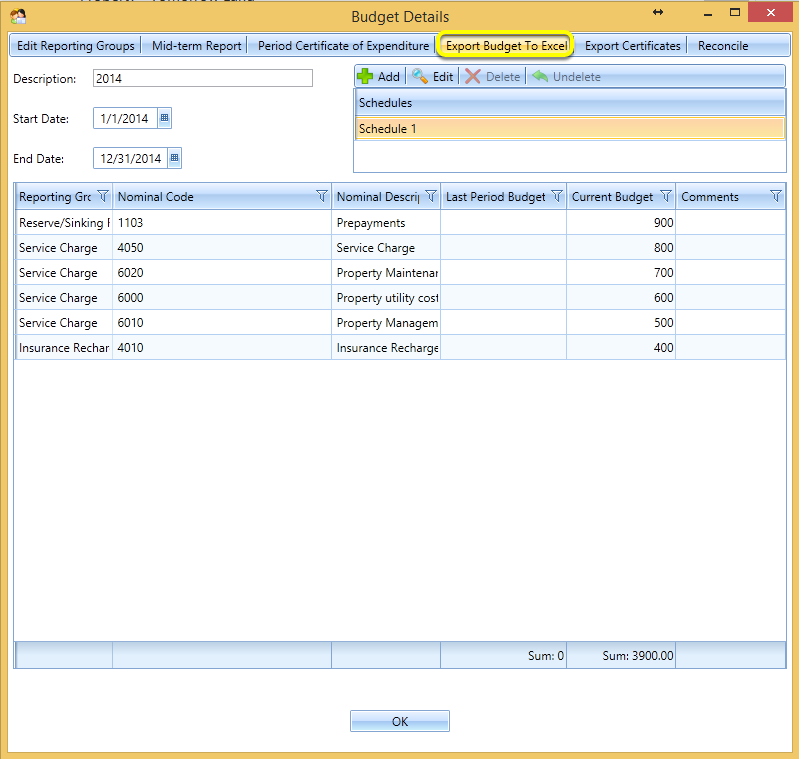Filter the Reporting Group column

click(x=103, y=196)
